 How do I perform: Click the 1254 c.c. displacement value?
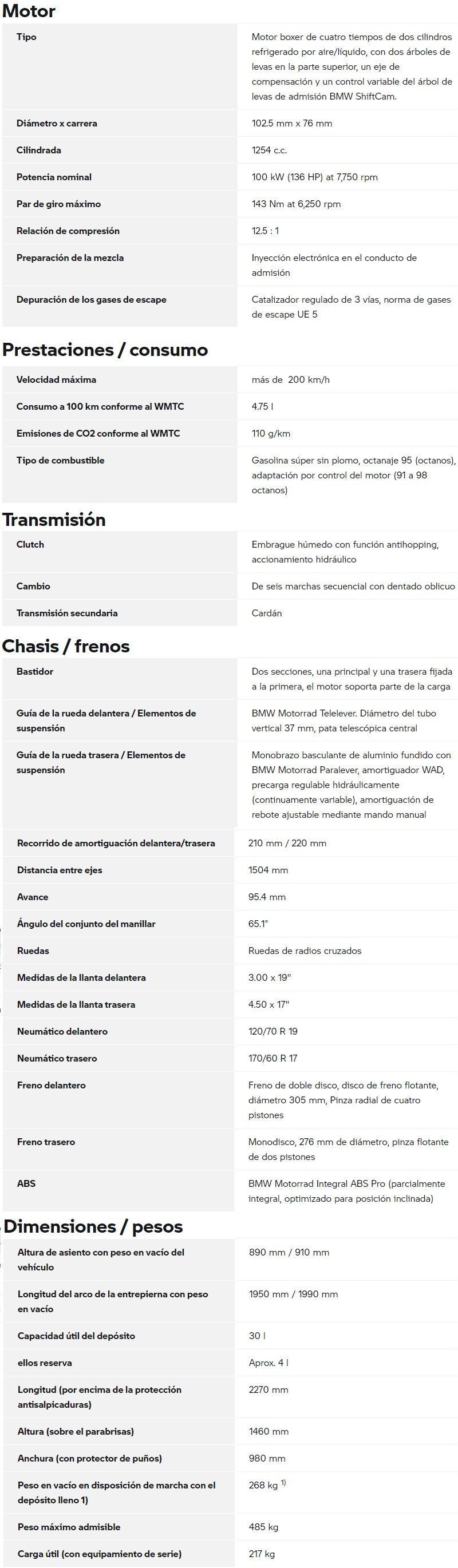(x=269, y=151)
